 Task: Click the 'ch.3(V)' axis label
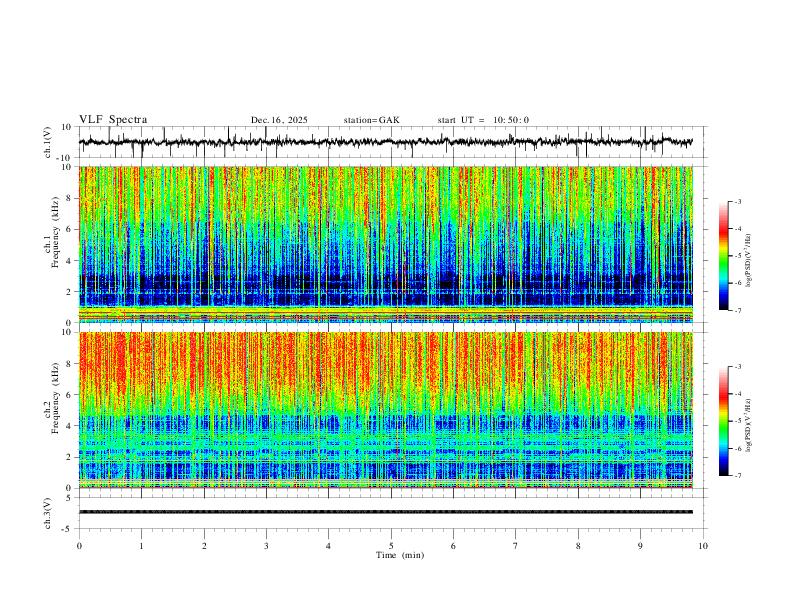point(48,514)
